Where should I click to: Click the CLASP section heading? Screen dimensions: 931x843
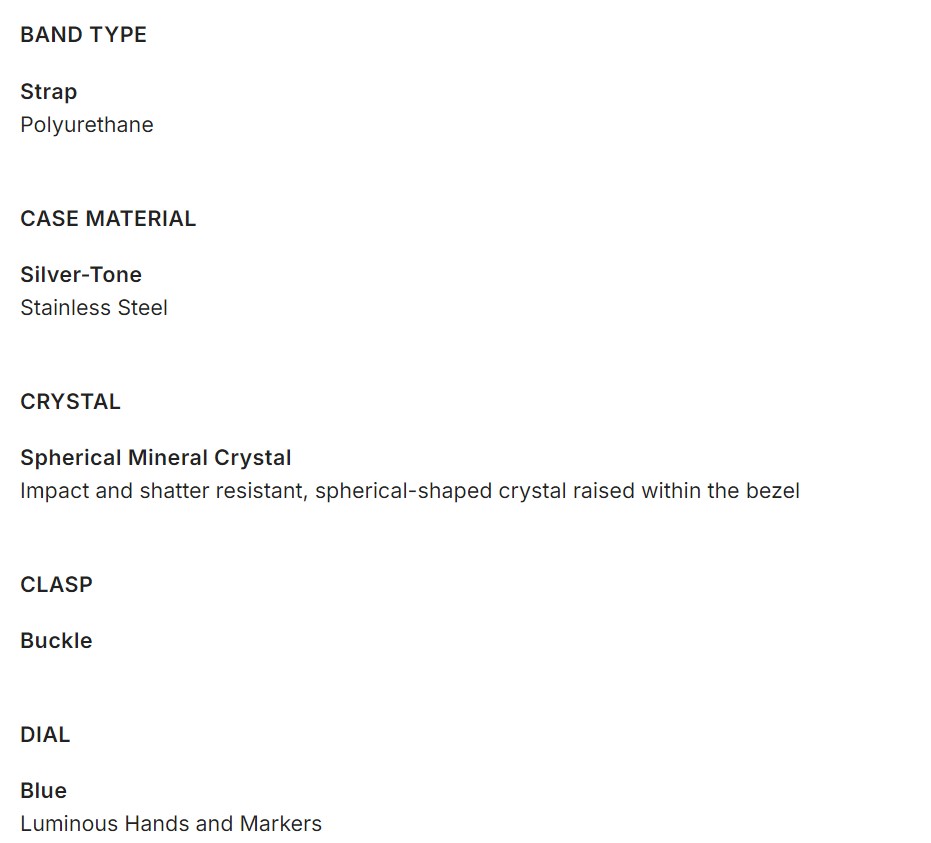[56, 585]
